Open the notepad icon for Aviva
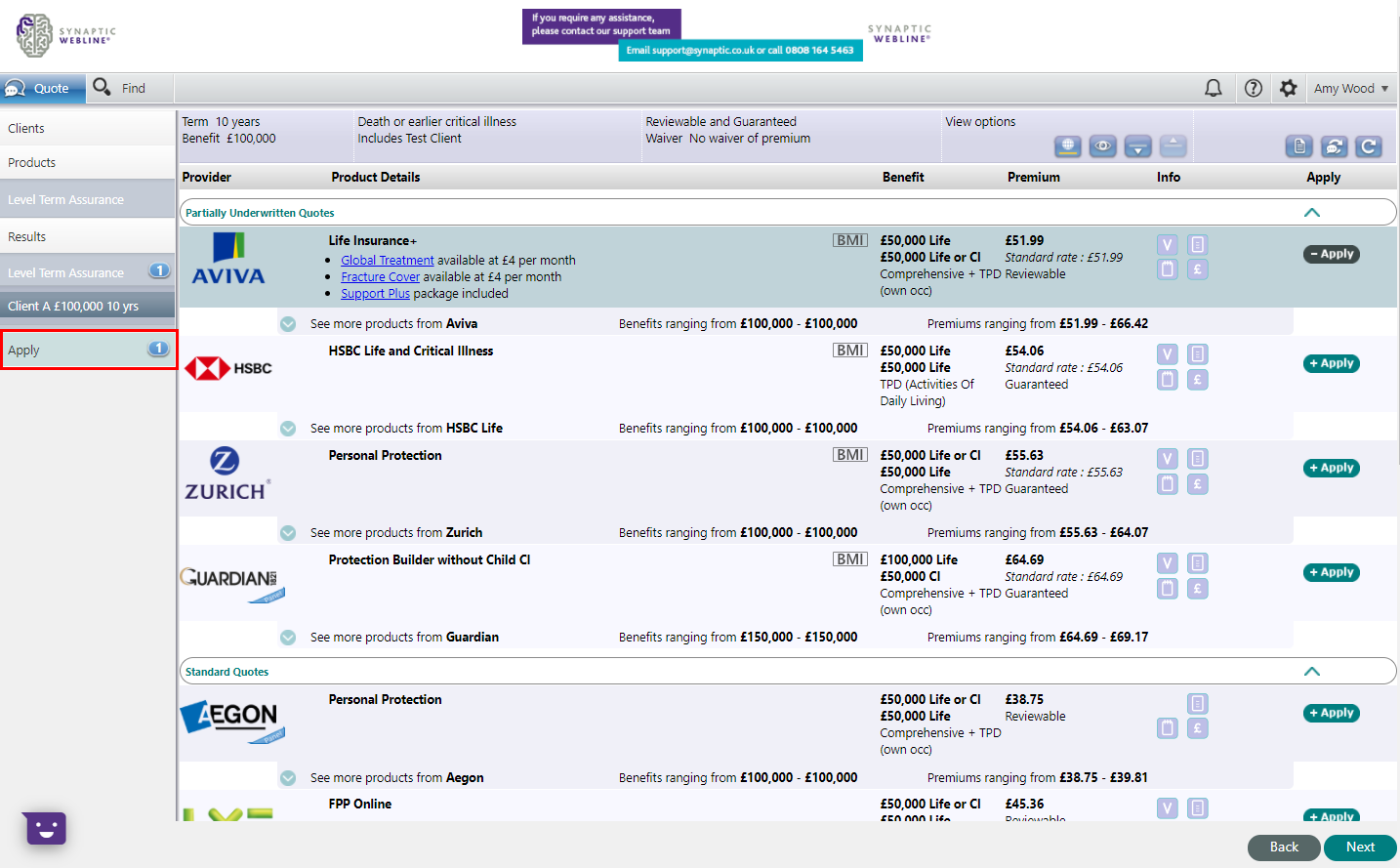Viewport: 1400px width, 868px height. click(x=1168, y=269)
